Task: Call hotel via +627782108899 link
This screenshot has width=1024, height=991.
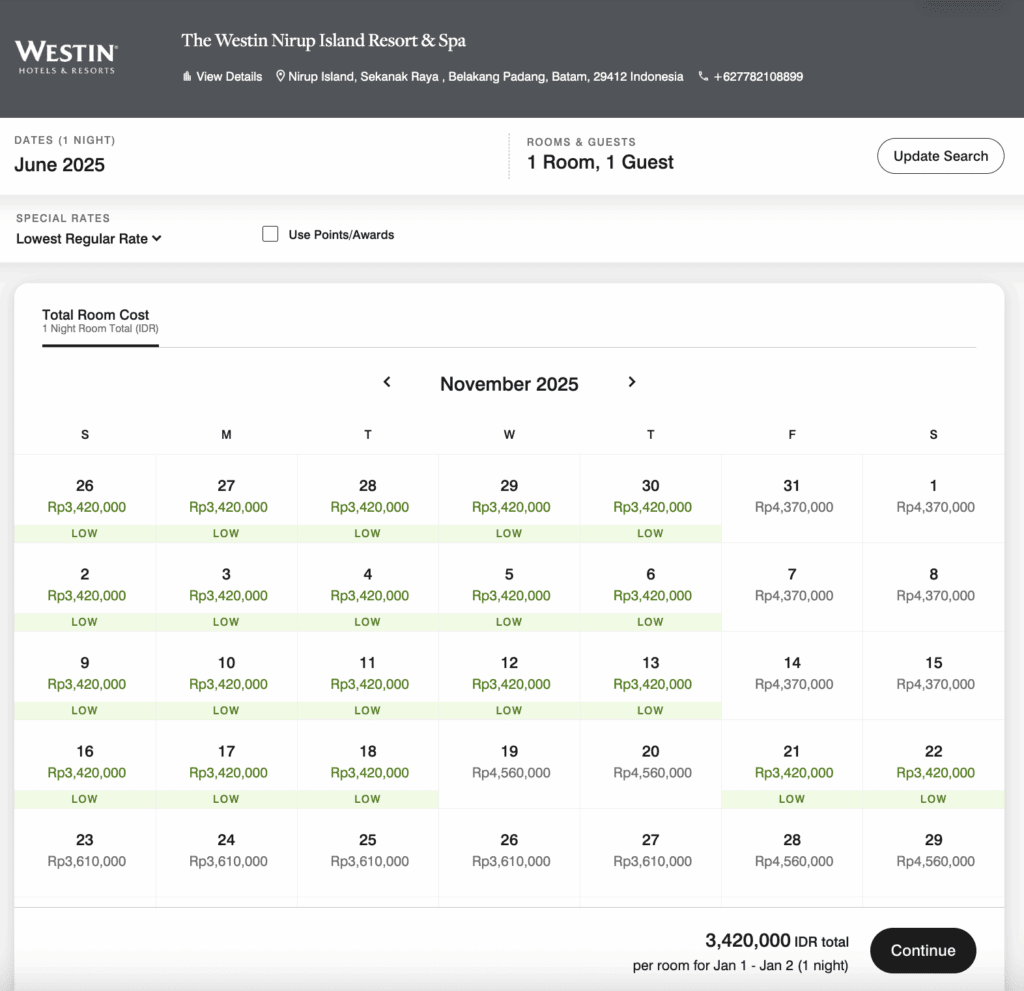Action: pos(758,77)
